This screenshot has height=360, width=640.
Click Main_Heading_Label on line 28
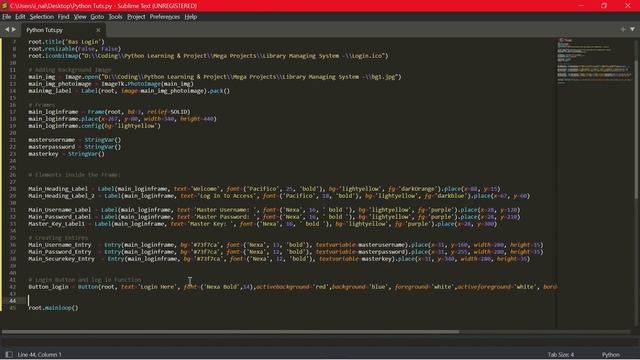(x=58, y=189)
